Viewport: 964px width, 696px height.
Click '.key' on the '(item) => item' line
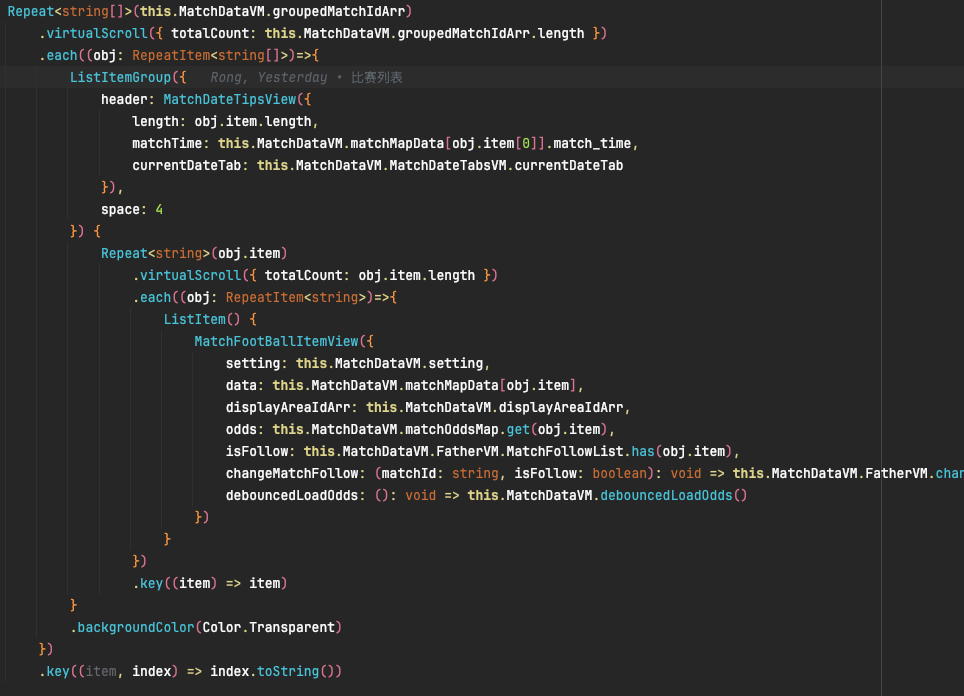[148, 583]
